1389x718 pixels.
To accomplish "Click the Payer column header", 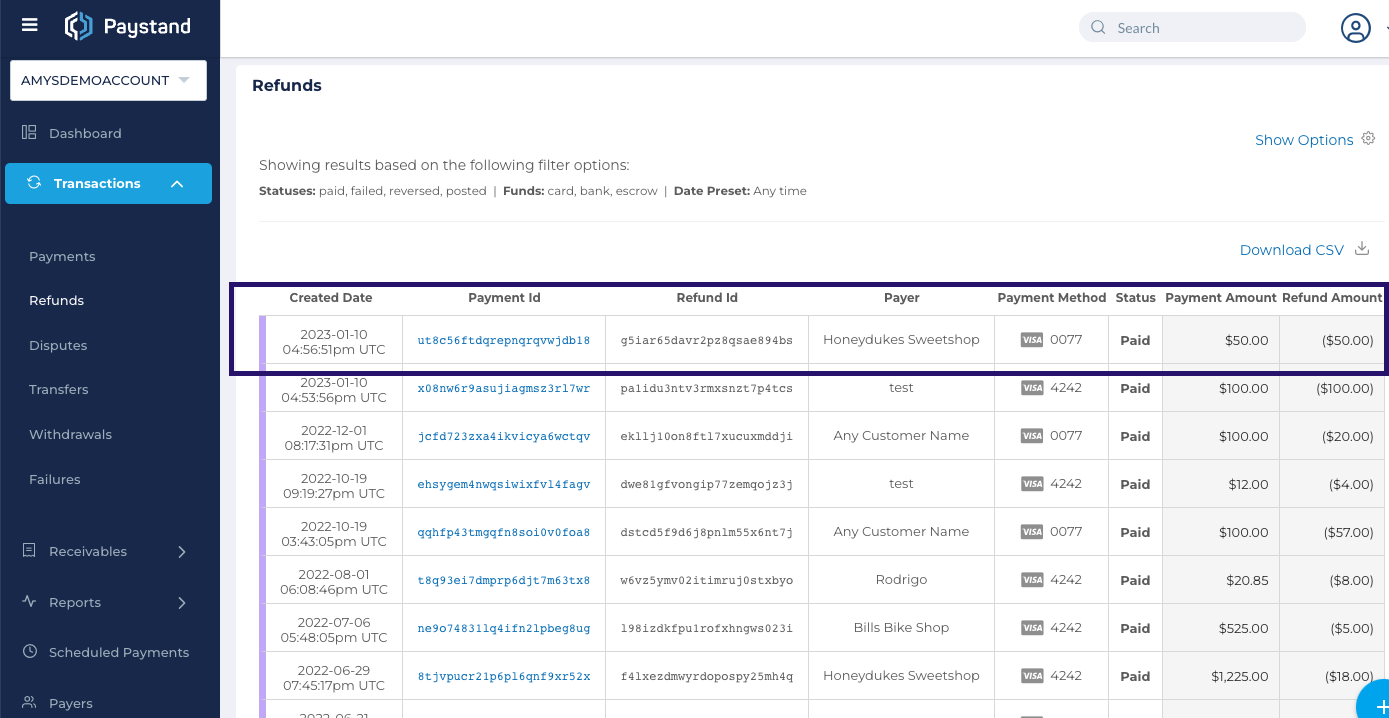I will point(901,297).
